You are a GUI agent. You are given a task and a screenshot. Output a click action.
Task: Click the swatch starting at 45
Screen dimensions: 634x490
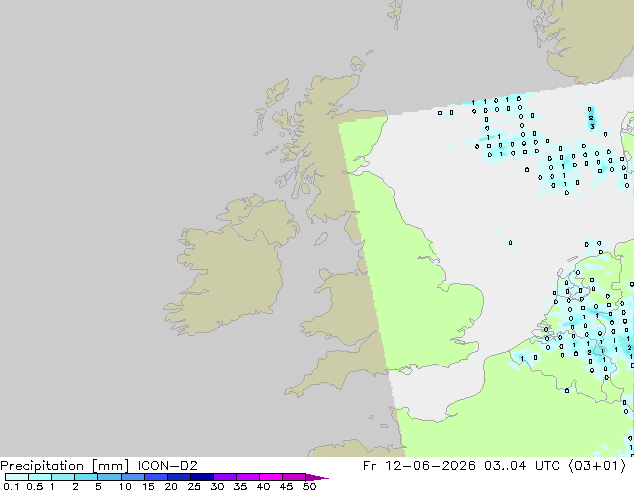click(x=294, y=477)
